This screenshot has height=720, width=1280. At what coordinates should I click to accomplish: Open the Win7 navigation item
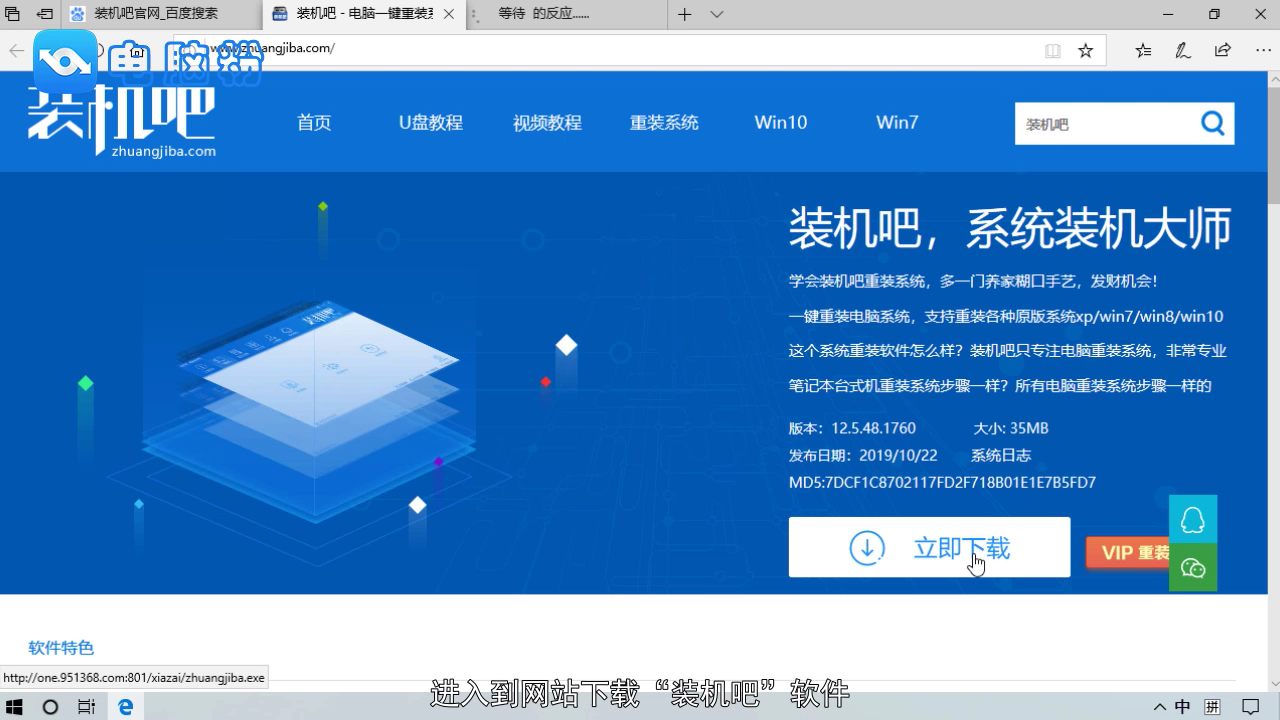point(897,123)
